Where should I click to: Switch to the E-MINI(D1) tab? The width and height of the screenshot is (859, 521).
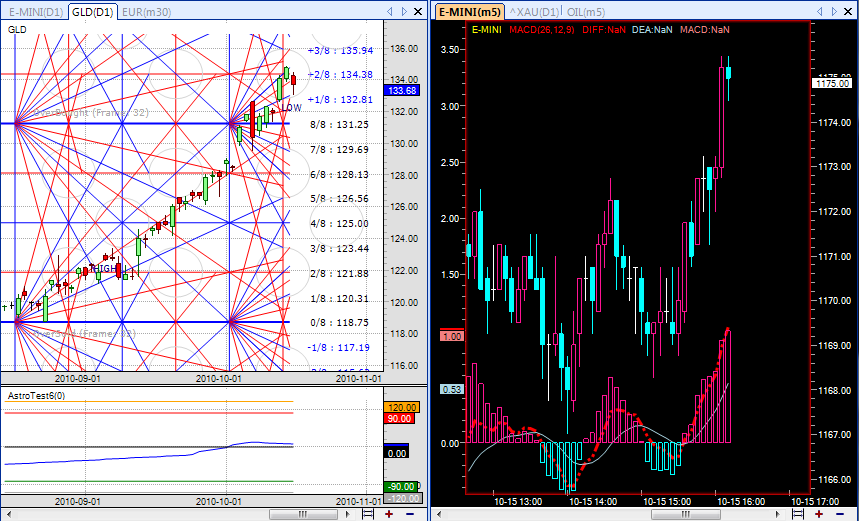coord(35,12)
